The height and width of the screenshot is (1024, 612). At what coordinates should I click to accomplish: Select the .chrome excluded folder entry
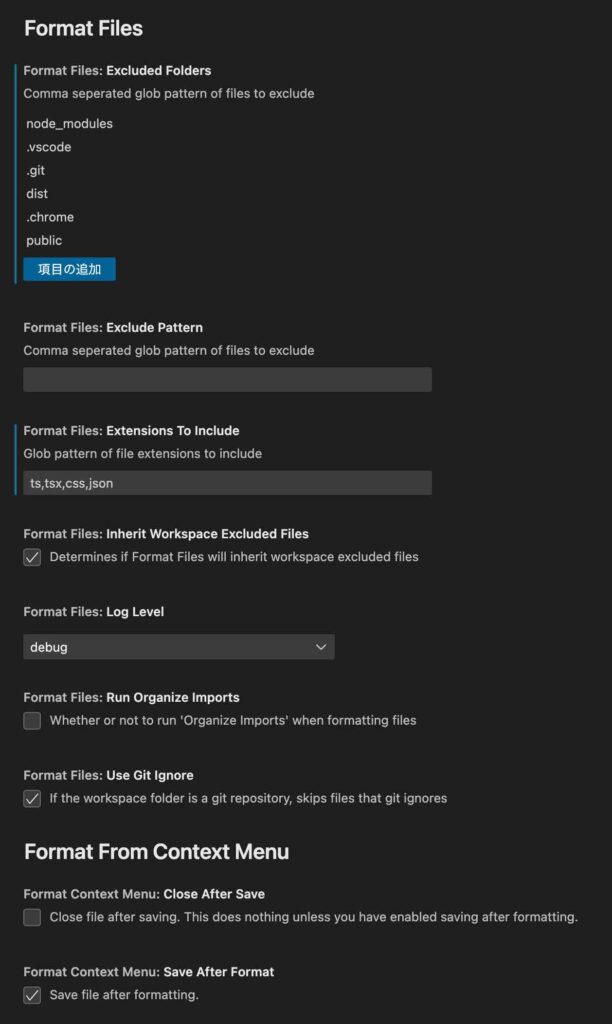[50, 217]
